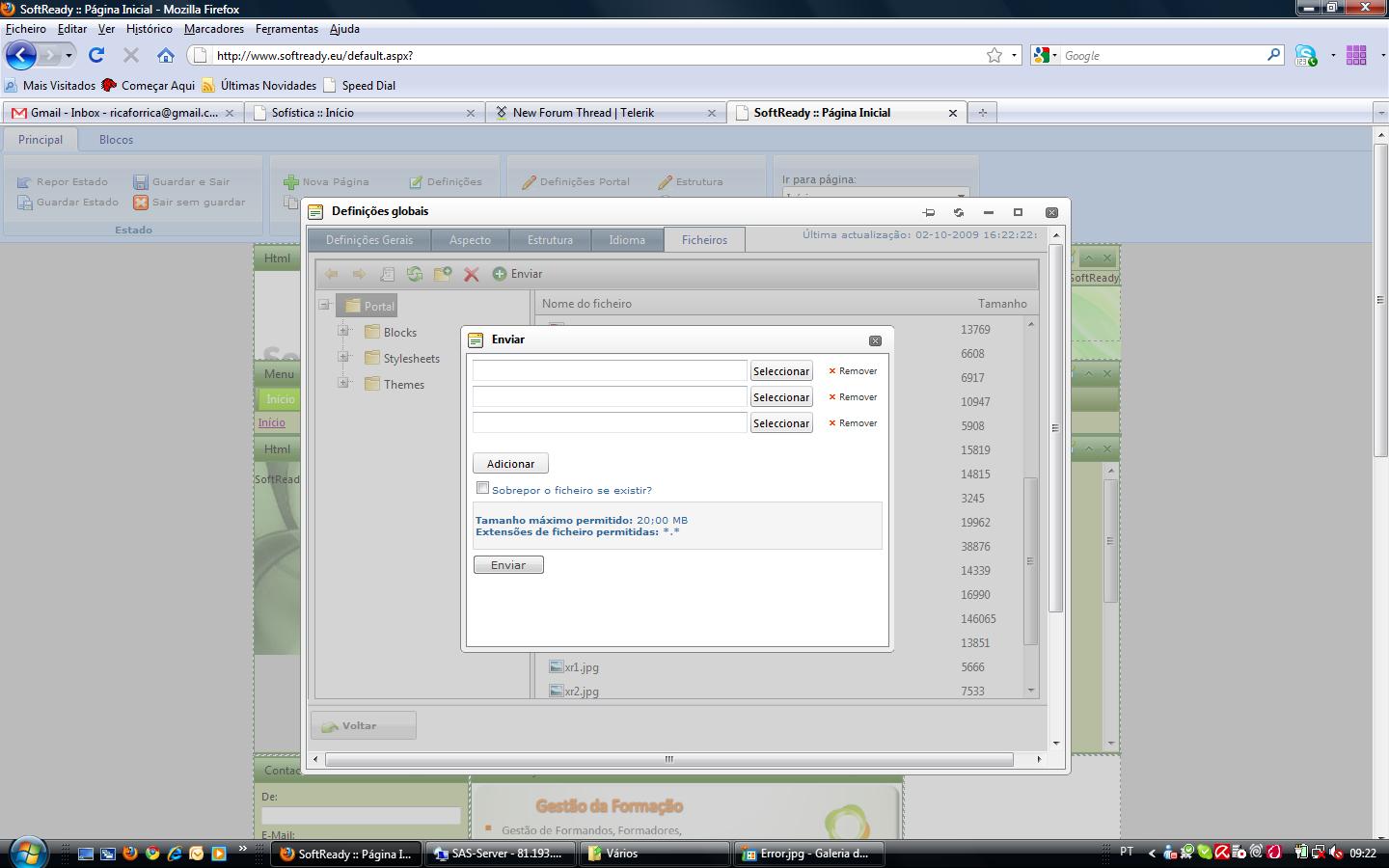Remove the third upload row
The height and width of the screenshot is (868, 1389).
[853, 423]
